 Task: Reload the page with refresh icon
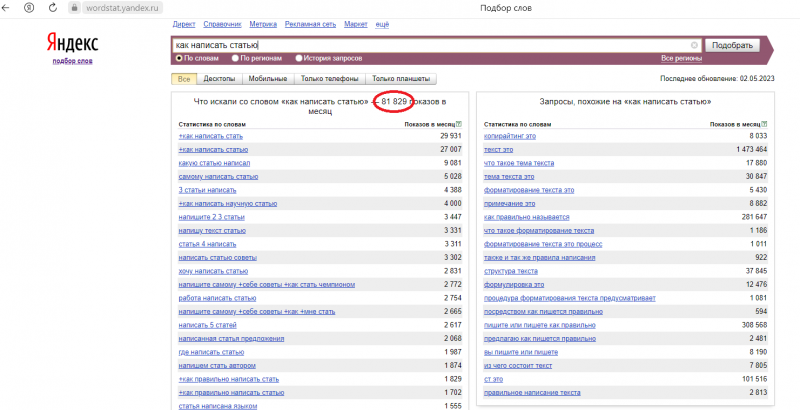coord(53,8)
